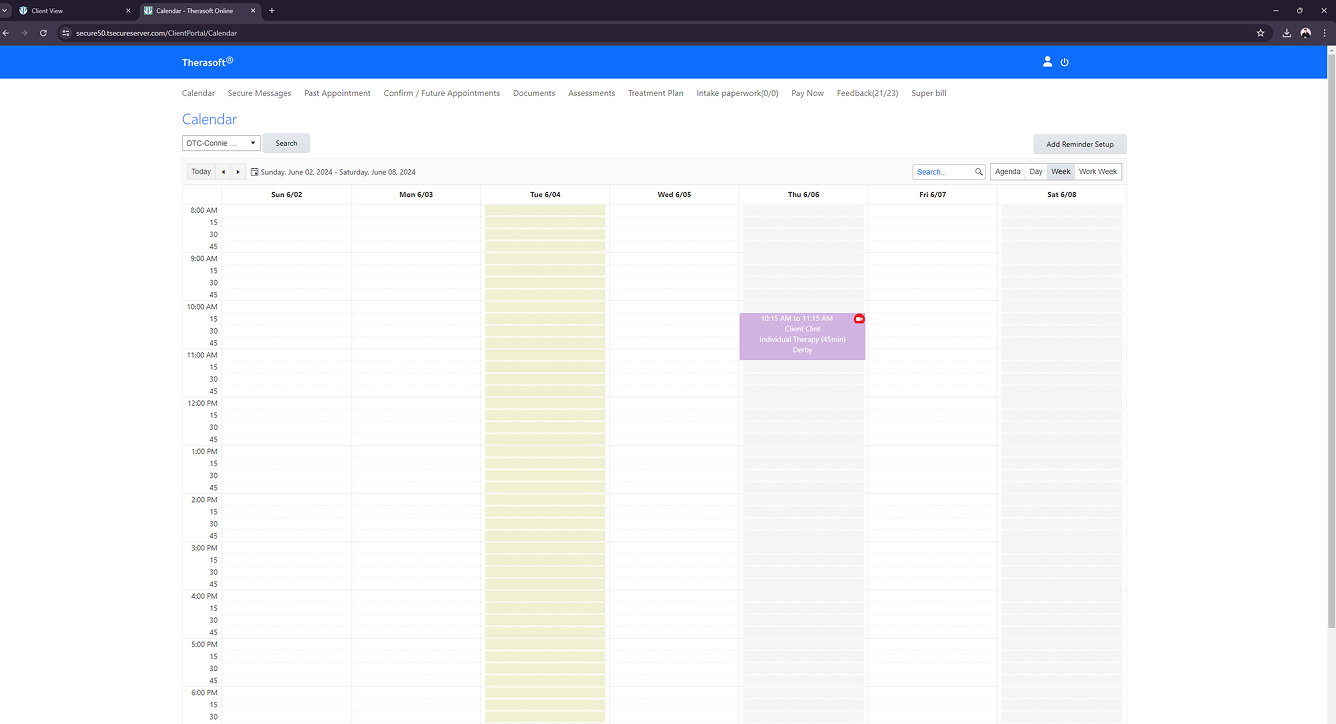Open Confirm / Future Appointments

(x=442, y=93)
